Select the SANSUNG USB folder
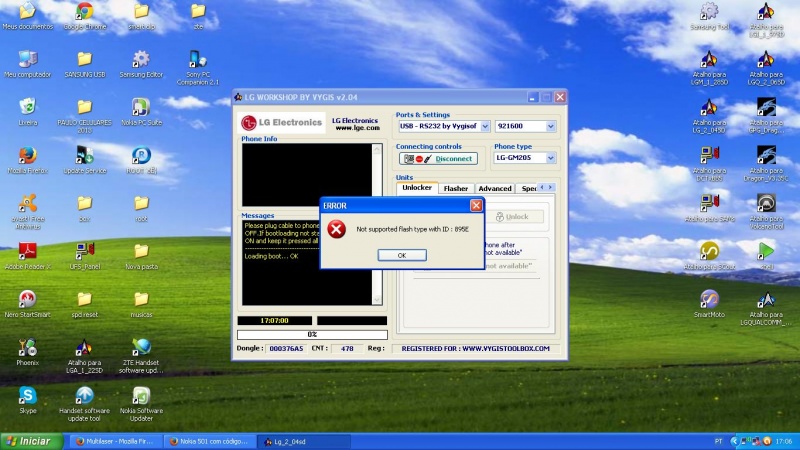This screenshot has width=800, height=450. coord(85,65)
